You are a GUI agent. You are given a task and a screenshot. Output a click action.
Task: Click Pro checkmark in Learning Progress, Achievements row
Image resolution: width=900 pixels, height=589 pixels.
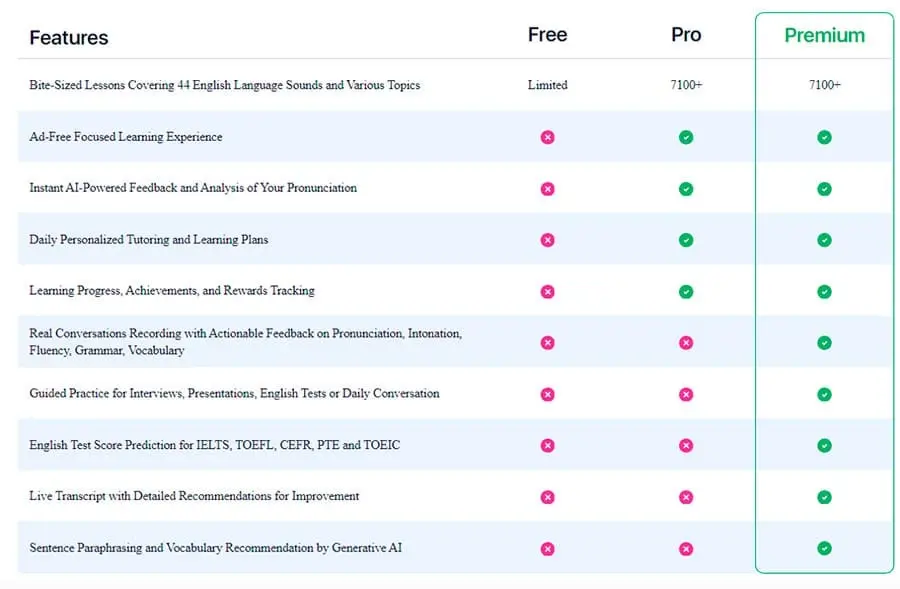[x=686, y=292]
